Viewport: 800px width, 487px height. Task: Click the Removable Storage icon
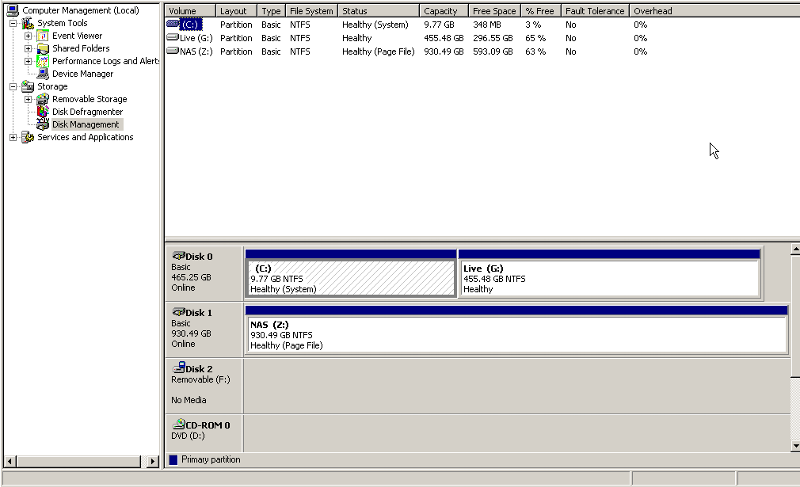pos(43,99)
